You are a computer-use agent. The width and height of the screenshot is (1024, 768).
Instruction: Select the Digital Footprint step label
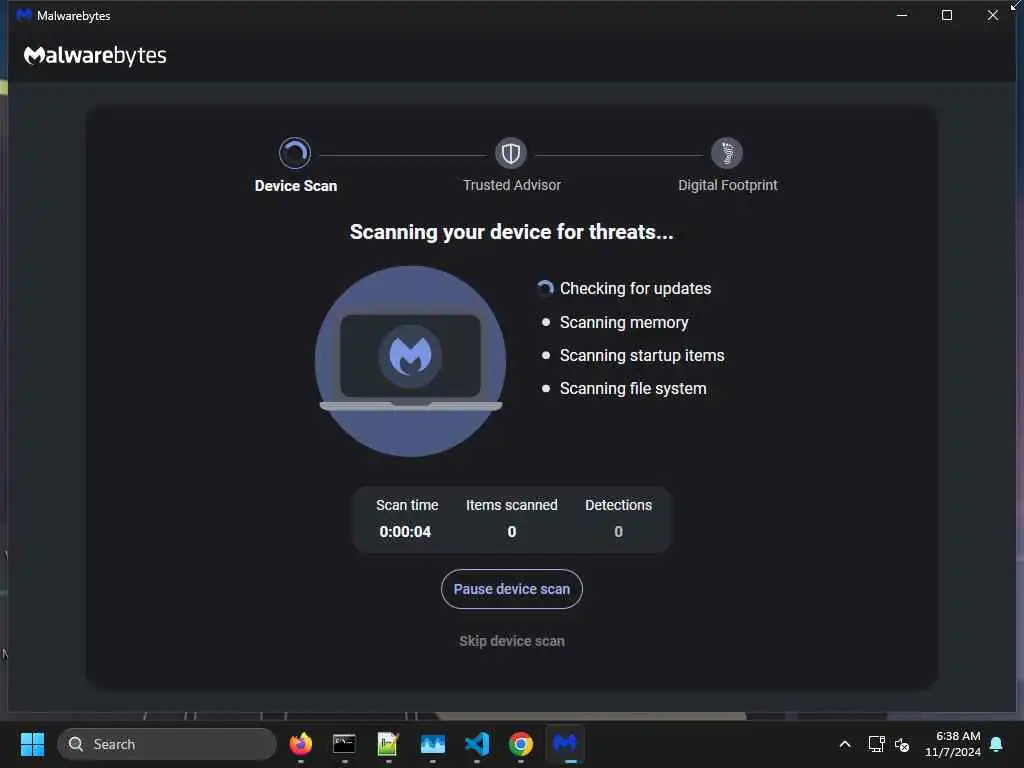point(728,185)
